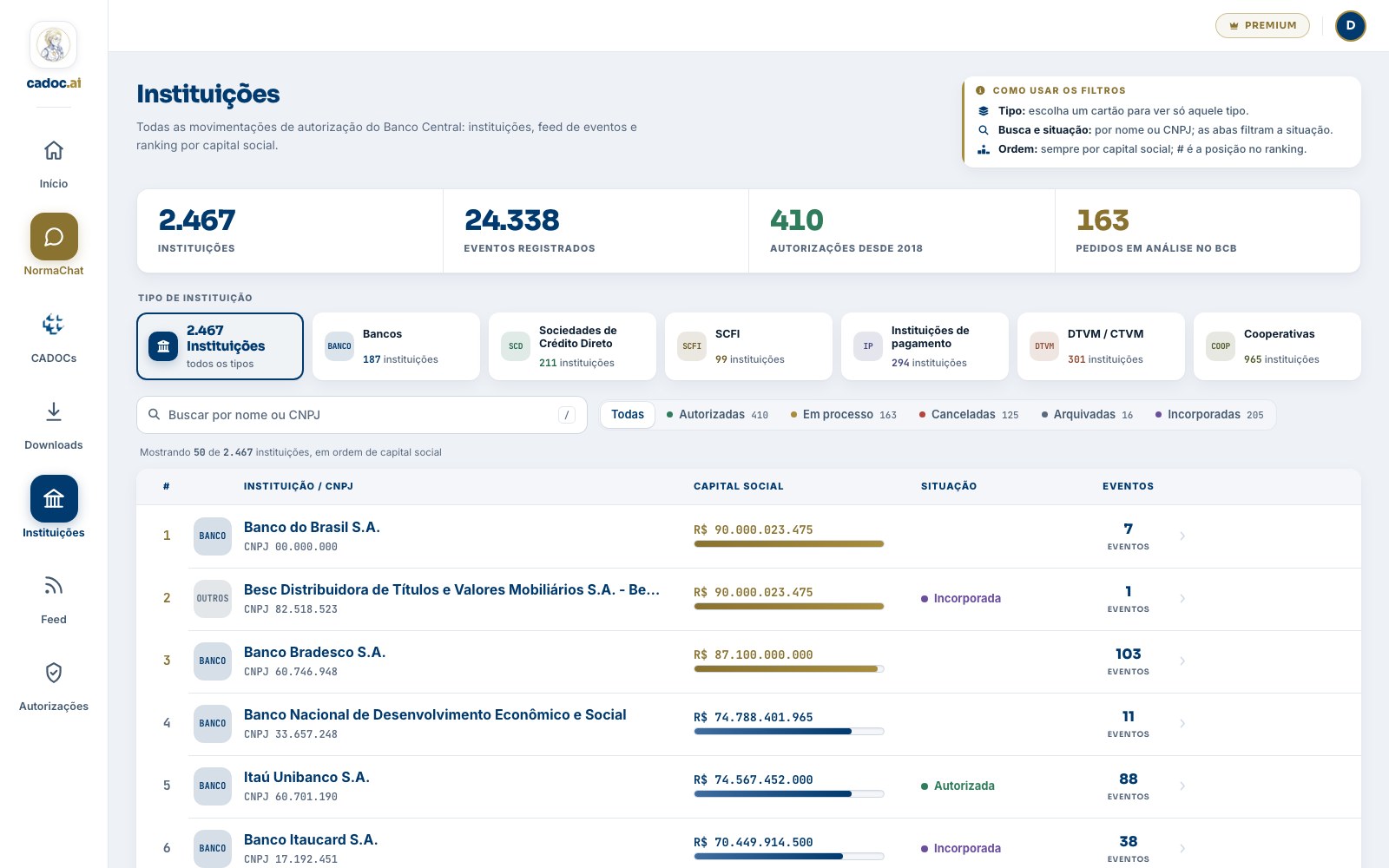Switch to Canceladas 125 tab
The height and width of the screenshot is (868, 1389).
(x=969, y=415)
